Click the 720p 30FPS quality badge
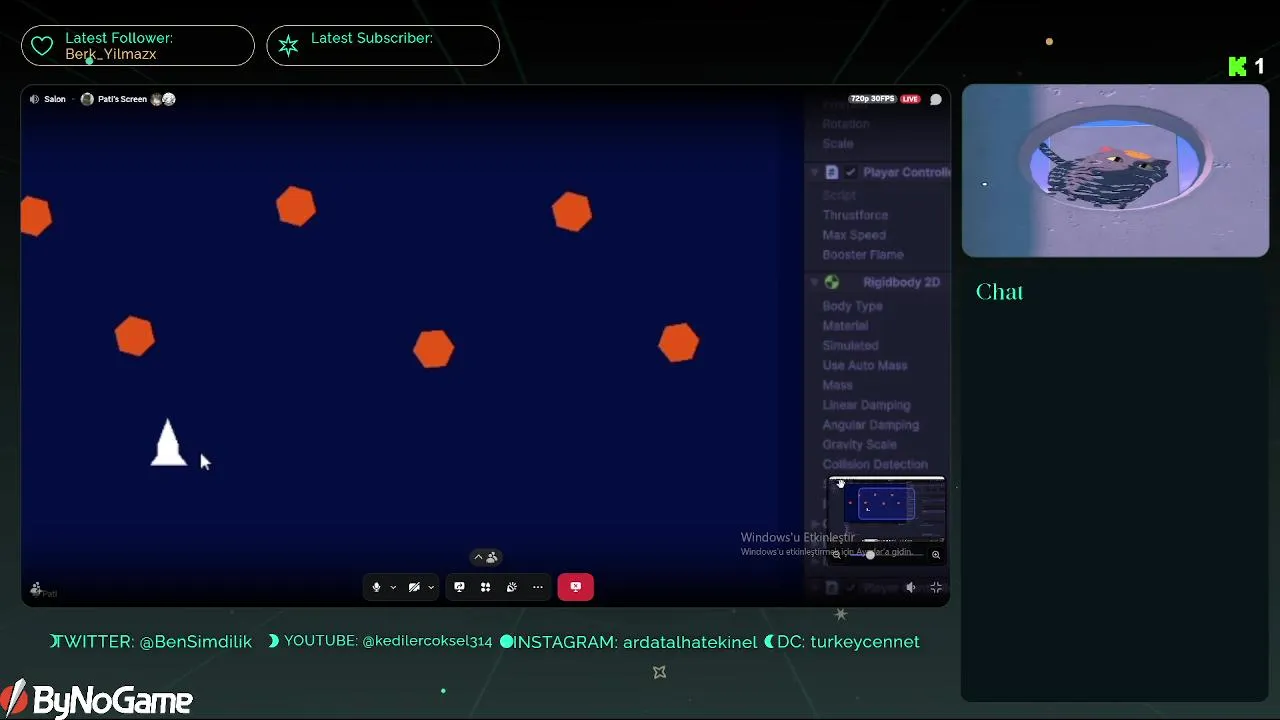The width and height of the screenshot is (1280, 720). pyautogui.click(x=872, y=99)
